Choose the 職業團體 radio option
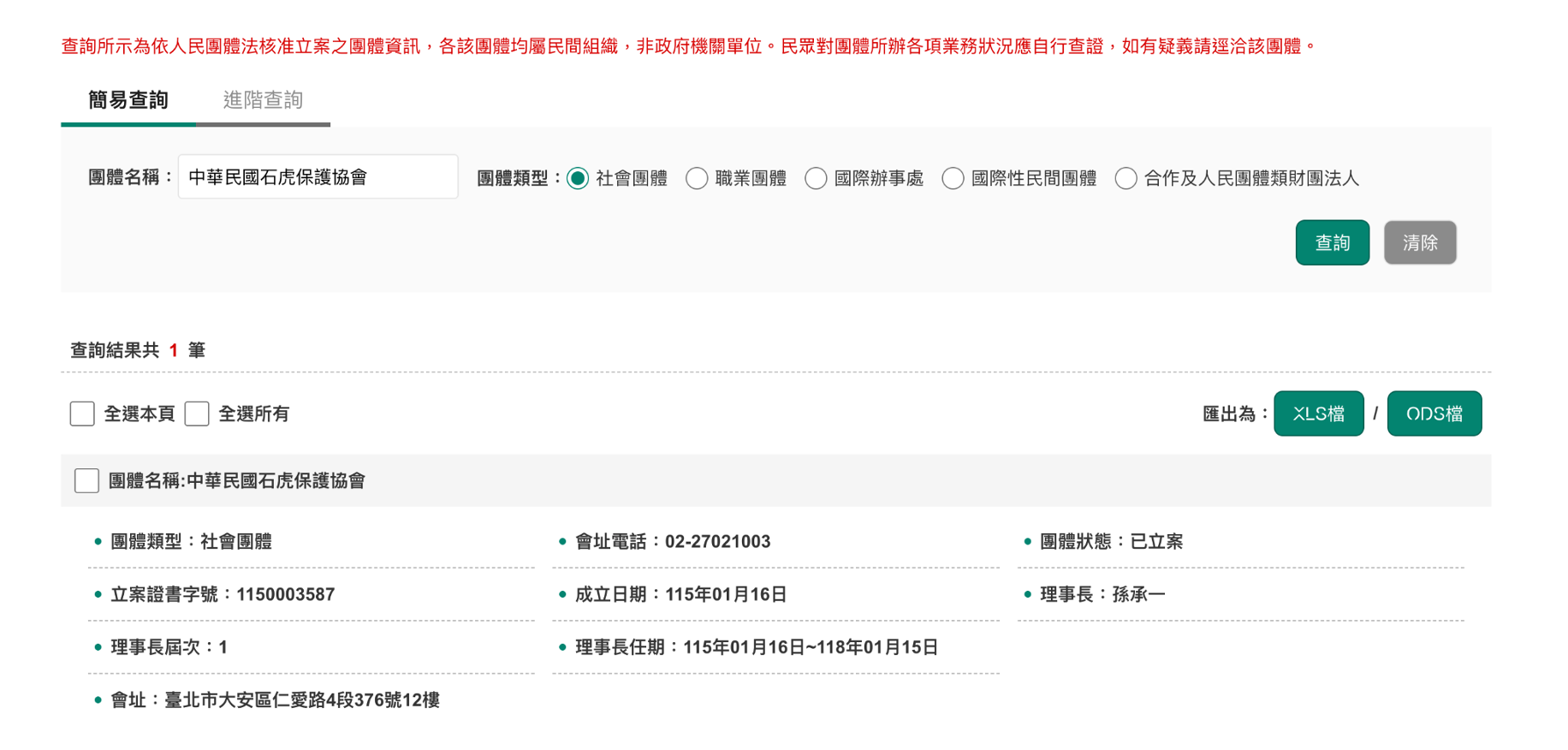1568x750 pixels. click(697, 178)
